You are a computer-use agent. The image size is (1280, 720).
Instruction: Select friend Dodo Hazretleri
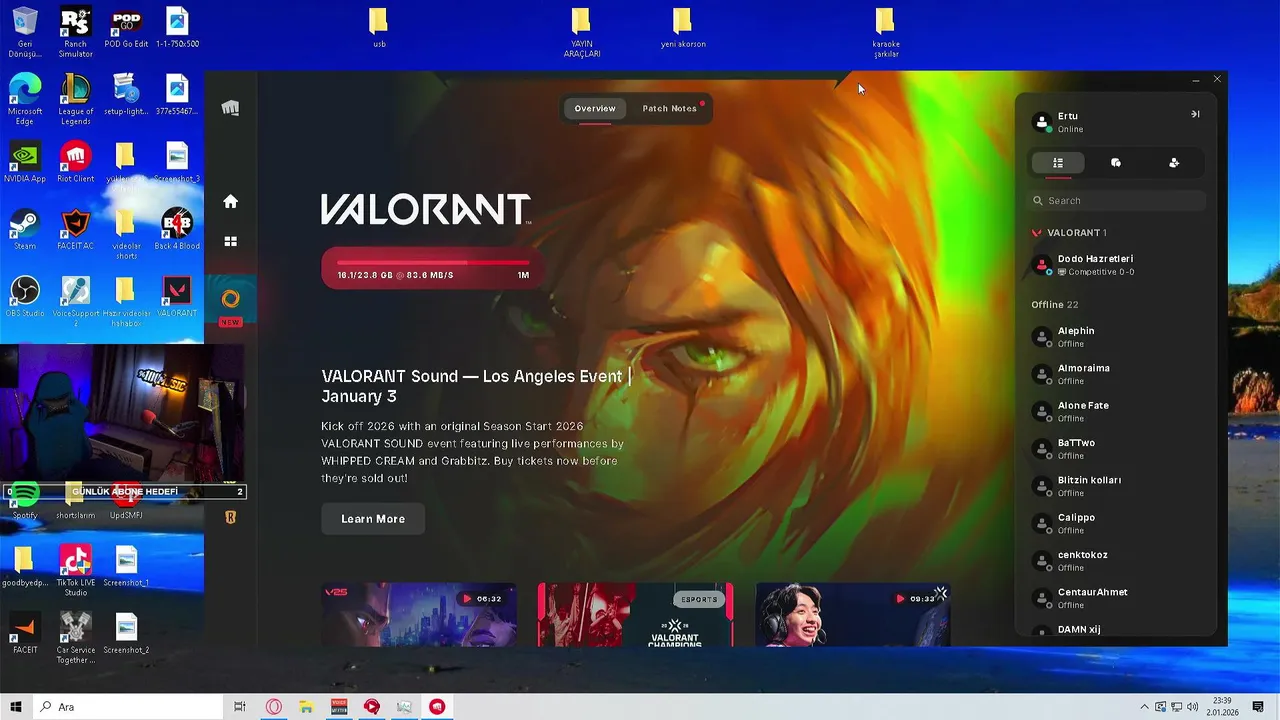[x=1117, y=265]
